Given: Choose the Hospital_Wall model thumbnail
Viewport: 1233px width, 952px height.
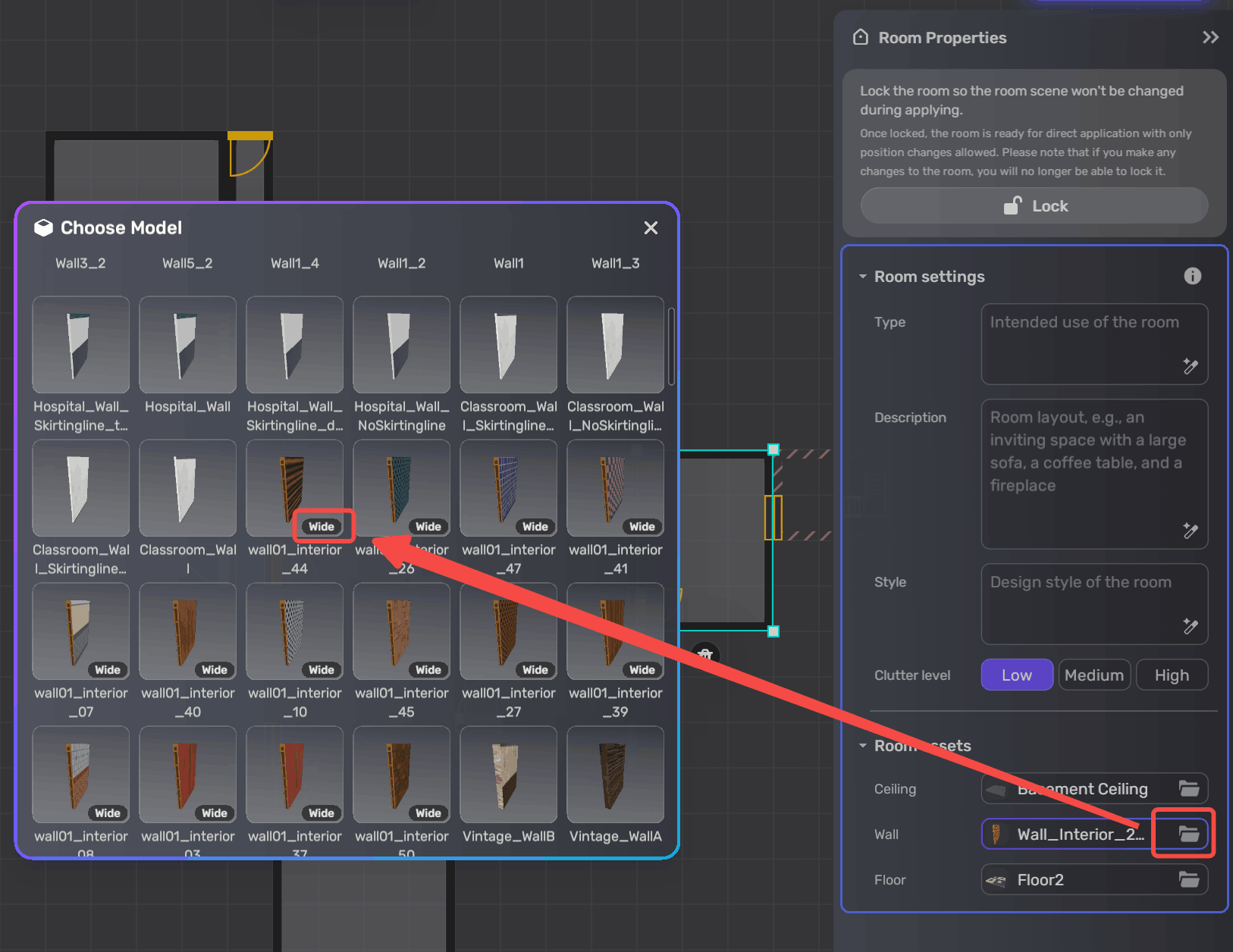Looking at the screenshot, I should (x=187, y=345).
